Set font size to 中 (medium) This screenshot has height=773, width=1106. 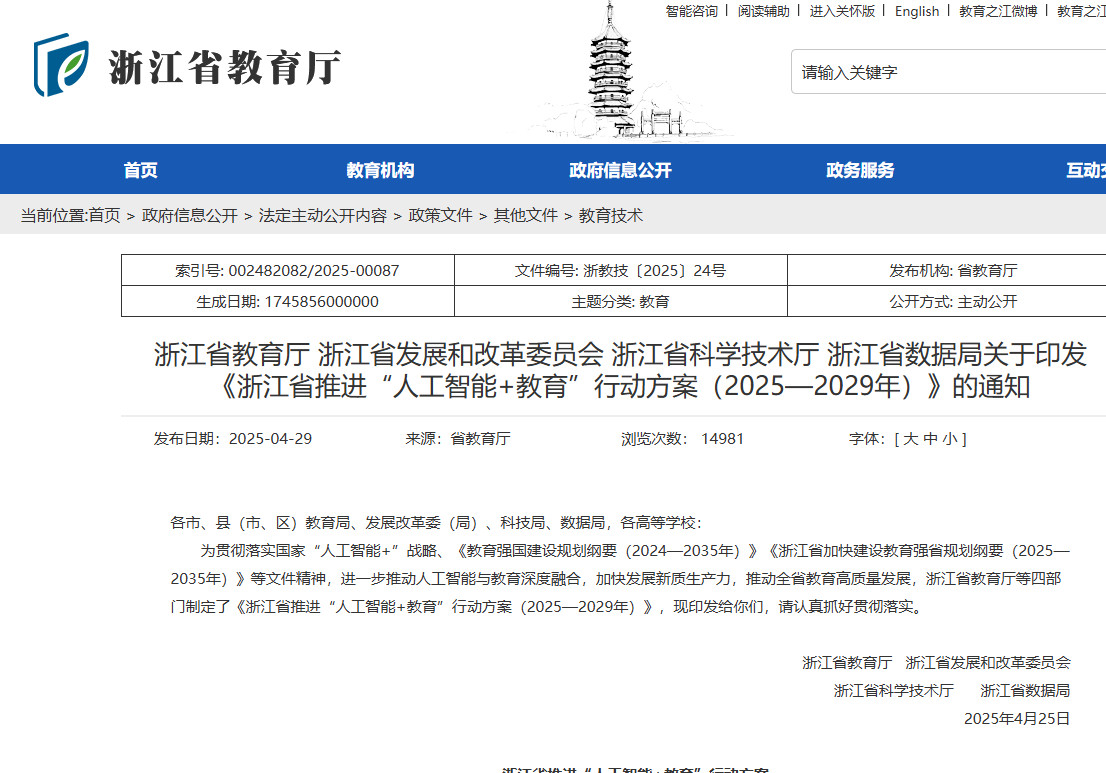930,439
